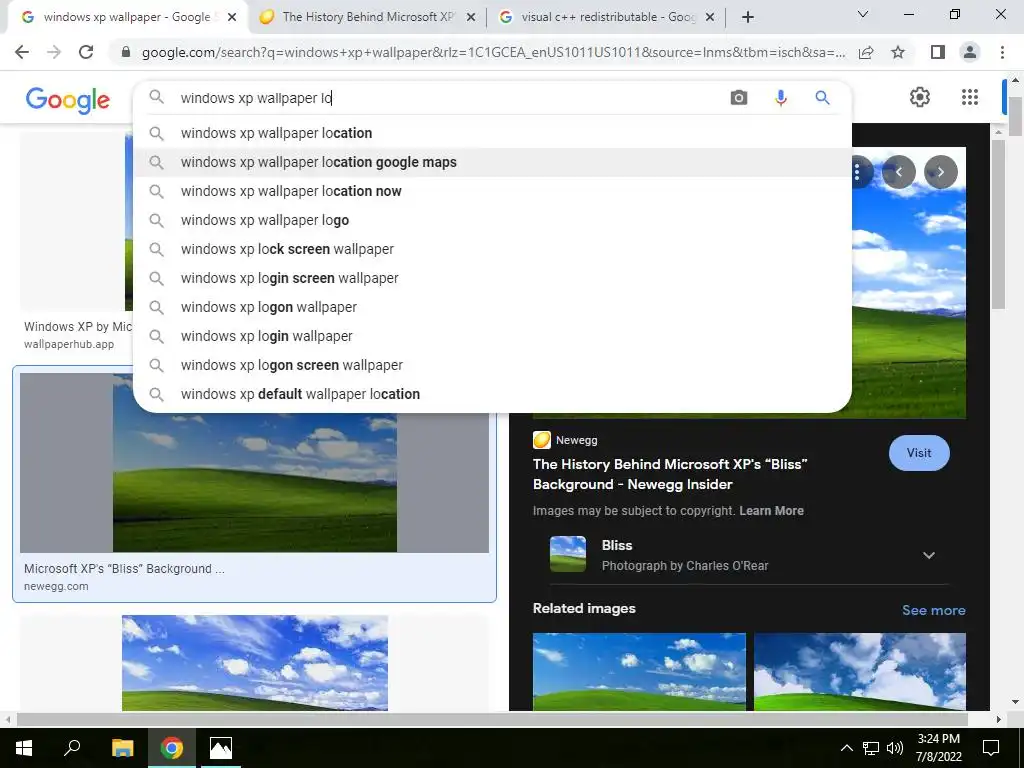Screen dimensions: 1024x768
Task: Share this page icon in address bar
Action: pyautogui.click(x=866, y=52)
